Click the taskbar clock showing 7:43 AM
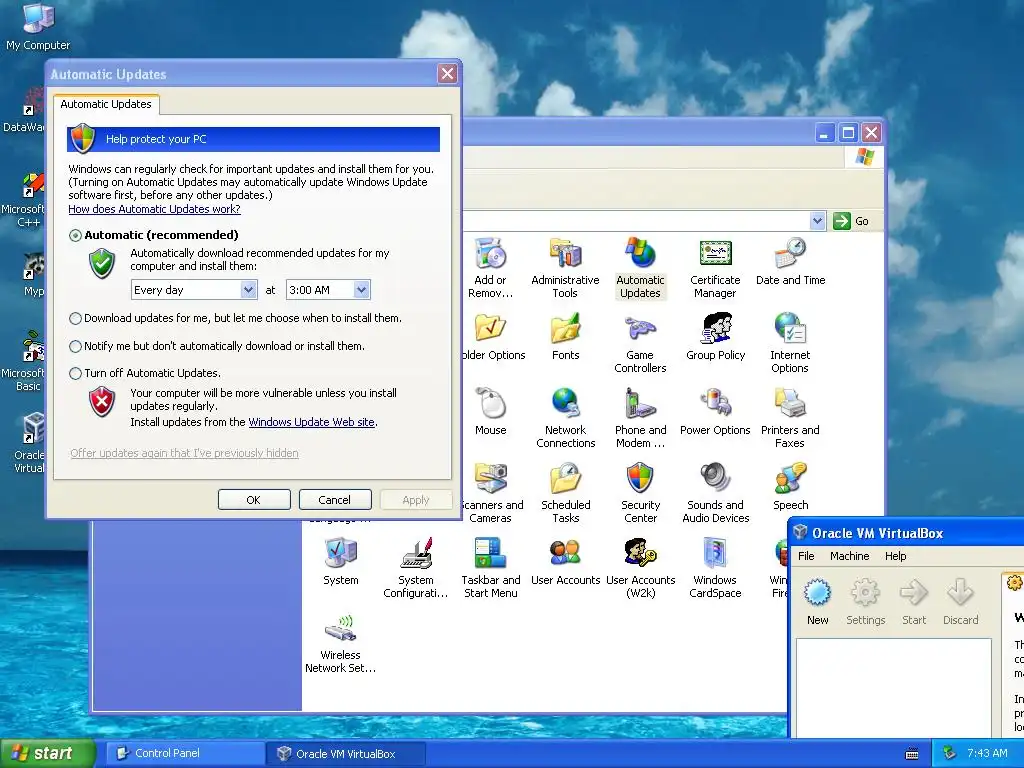Screen dimensions: 1024x768 tap(987, 753)
